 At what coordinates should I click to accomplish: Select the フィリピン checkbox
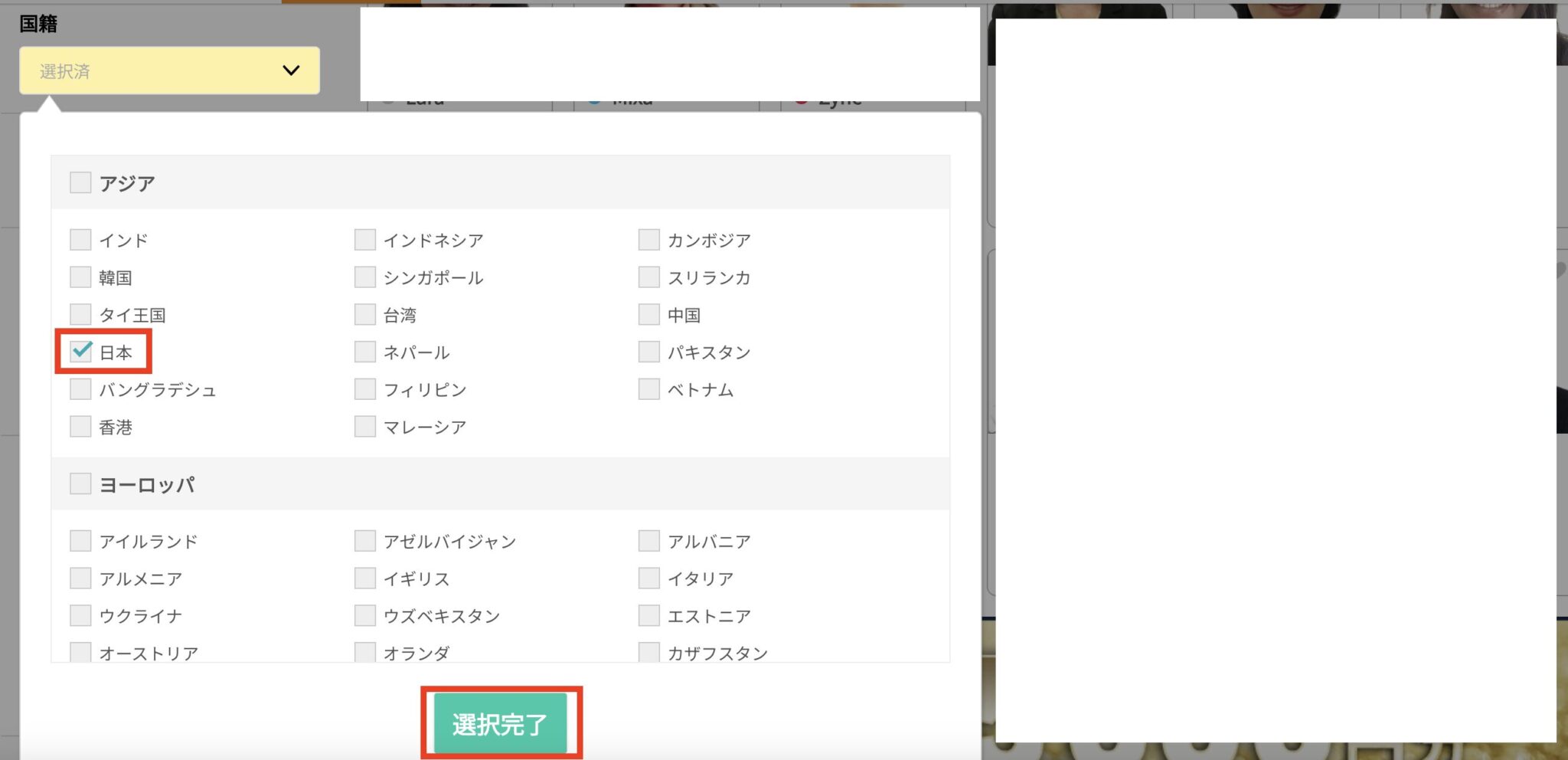[365, 389]
